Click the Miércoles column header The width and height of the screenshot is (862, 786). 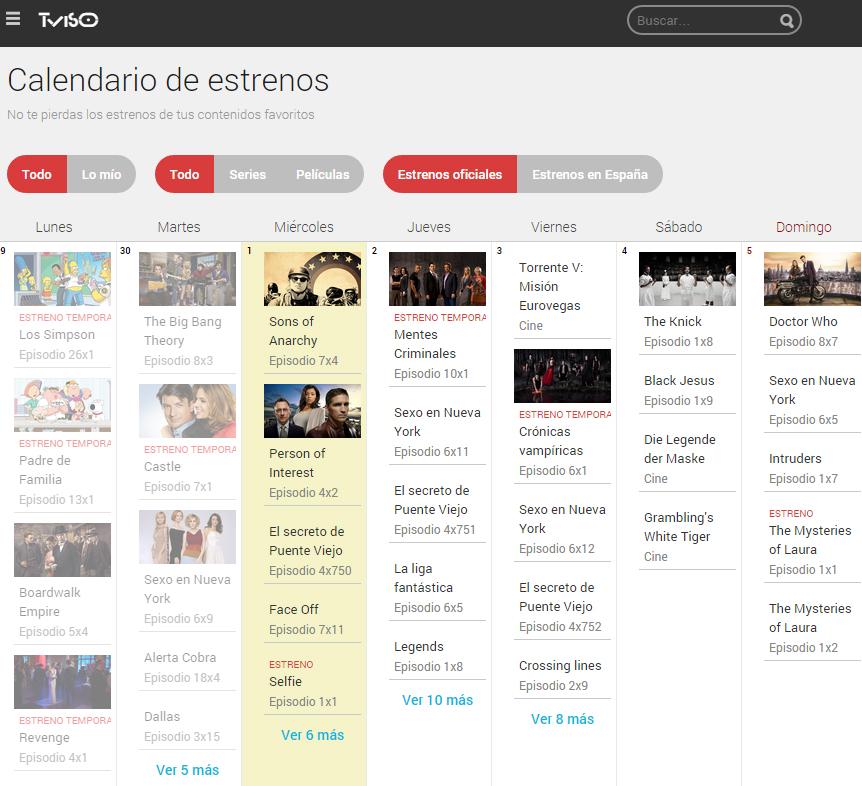coord(303,227)
